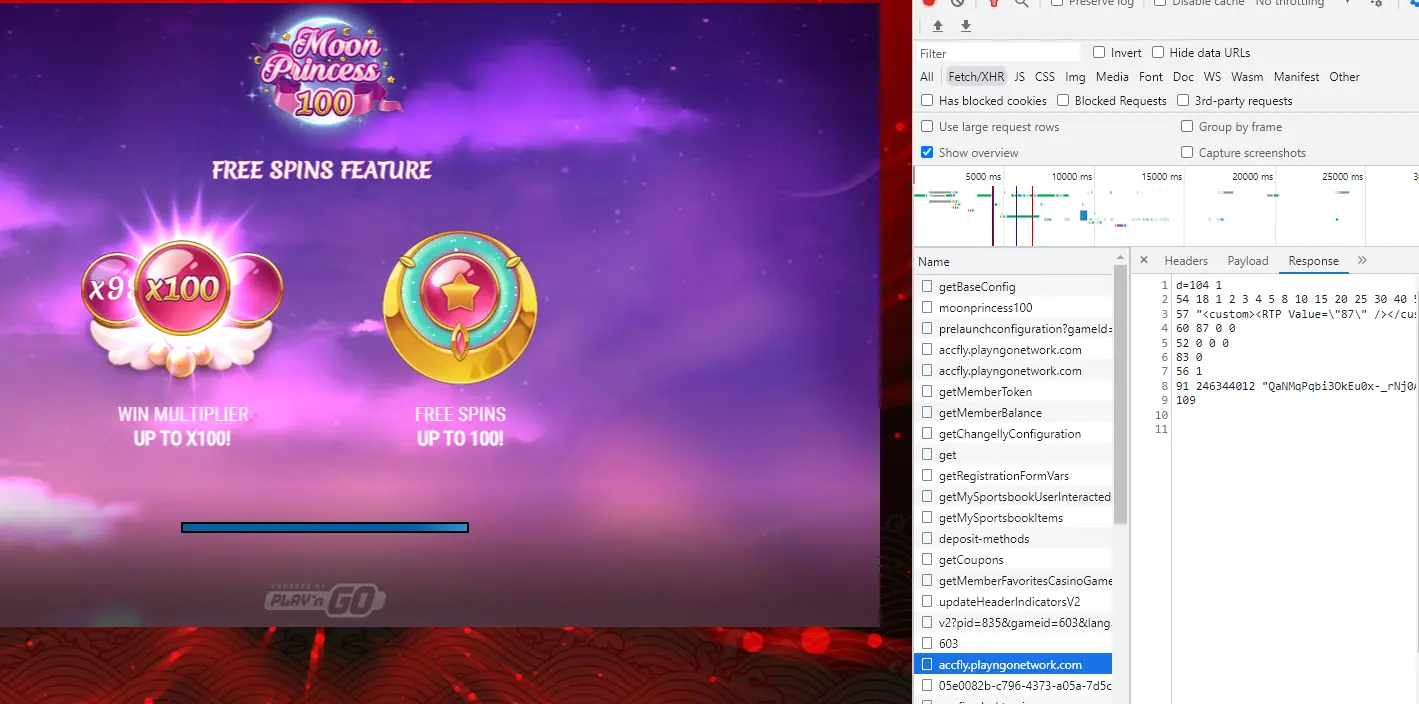Click the network Filter text field
Screen dimensions: 1419x704
click(x=999, y=53)
